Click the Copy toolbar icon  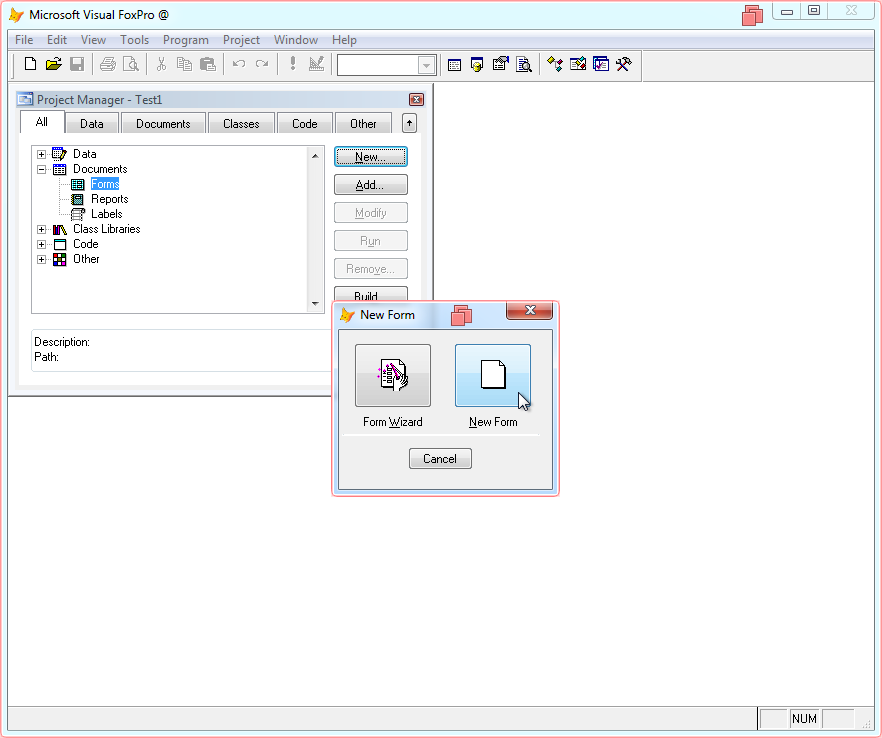click(x=184, y=64)
